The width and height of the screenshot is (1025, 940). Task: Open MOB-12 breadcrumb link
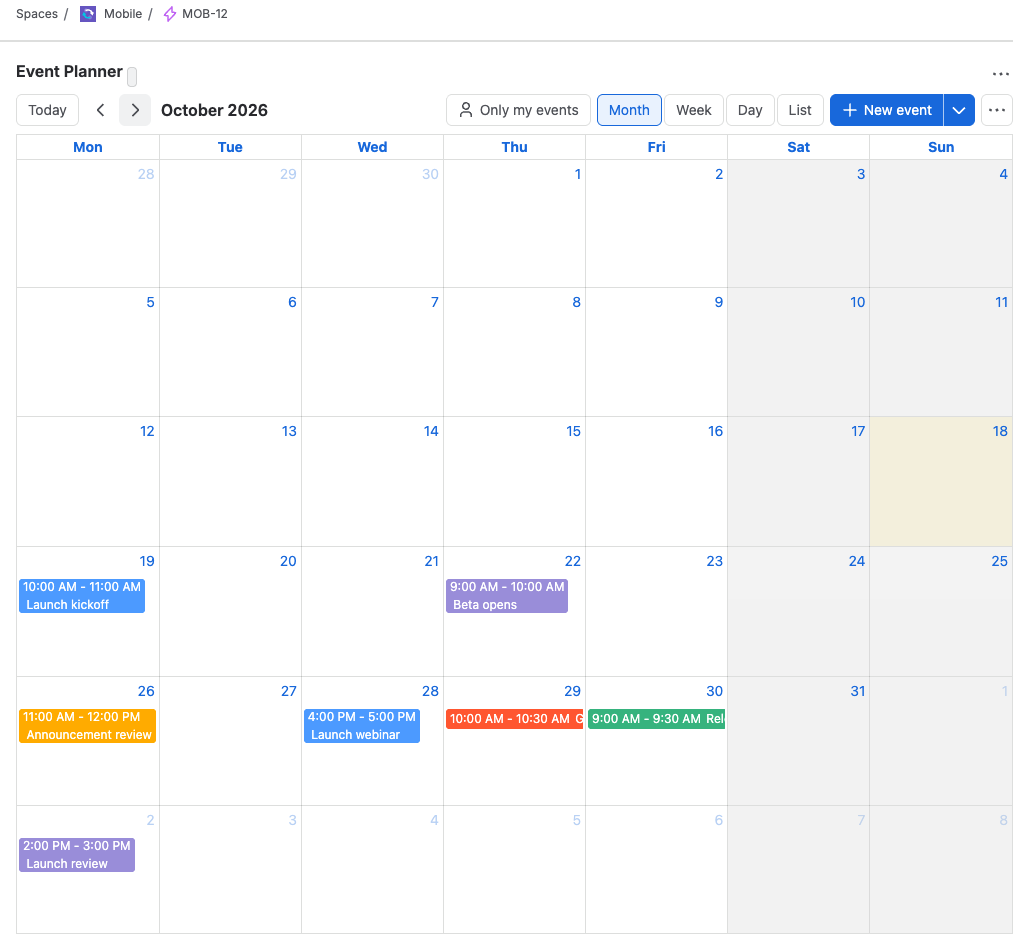(x=205, y=14)
